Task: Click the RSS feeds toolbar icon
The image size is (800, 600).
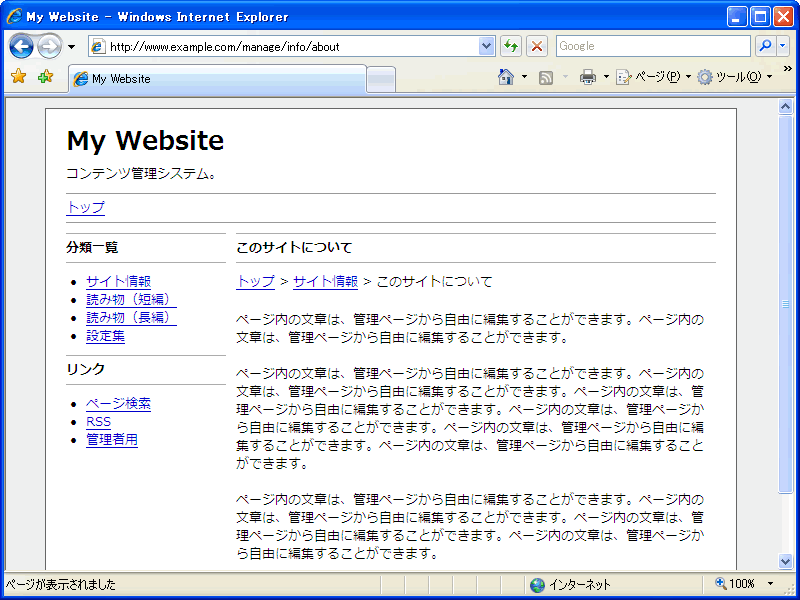Action: pyautogui.click(x=546, y=77)
